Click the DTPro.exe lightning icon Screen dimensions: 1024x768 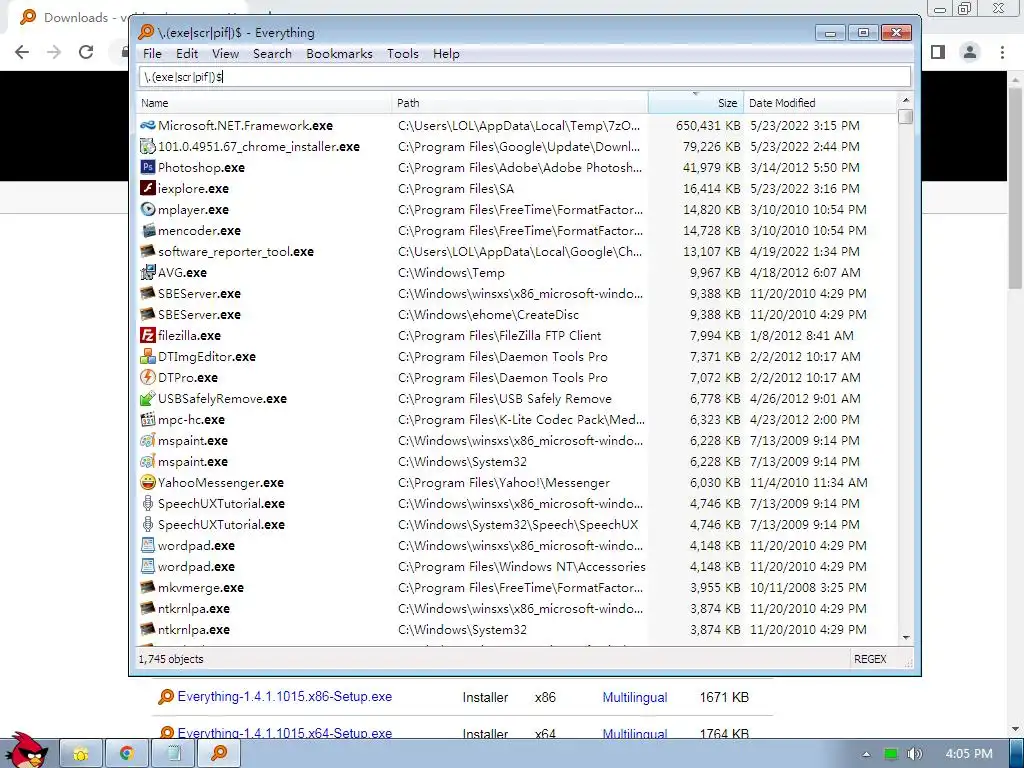148,377
